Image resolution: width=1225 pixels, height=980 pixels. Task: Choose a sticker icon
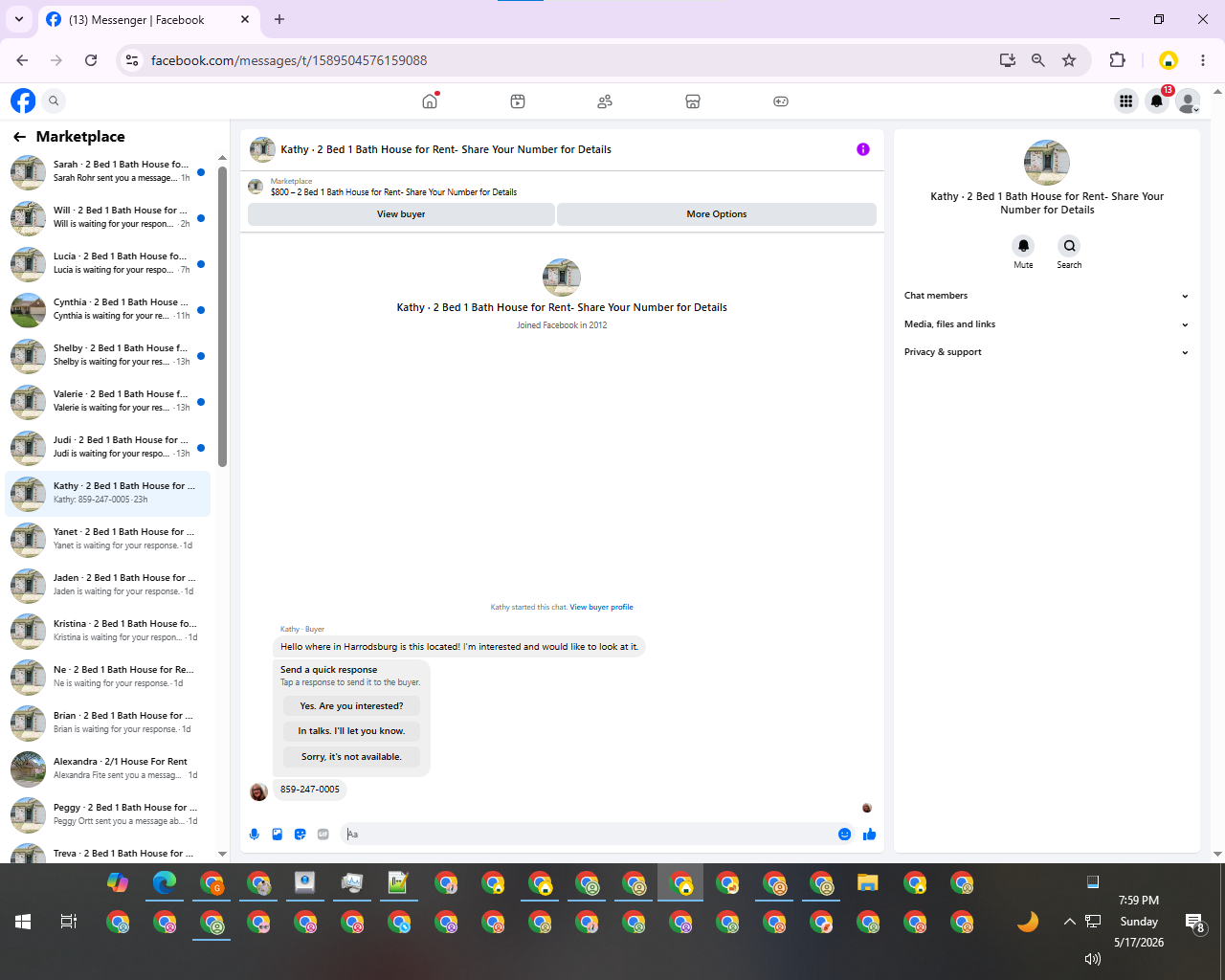pyautogui.click(x=301, y=835)
